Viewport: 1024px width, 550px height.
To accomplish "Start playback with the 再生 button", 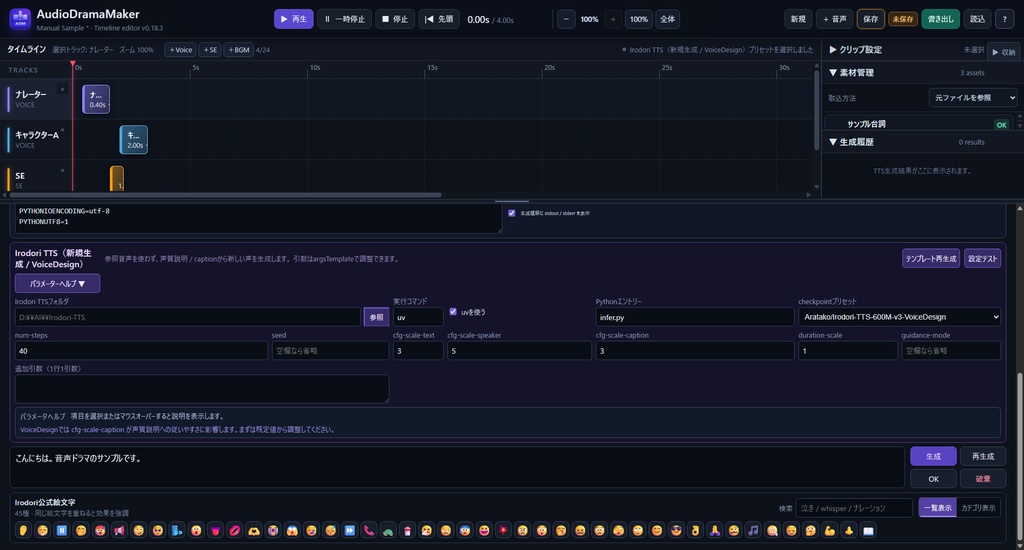I will (x=293, y=19).
